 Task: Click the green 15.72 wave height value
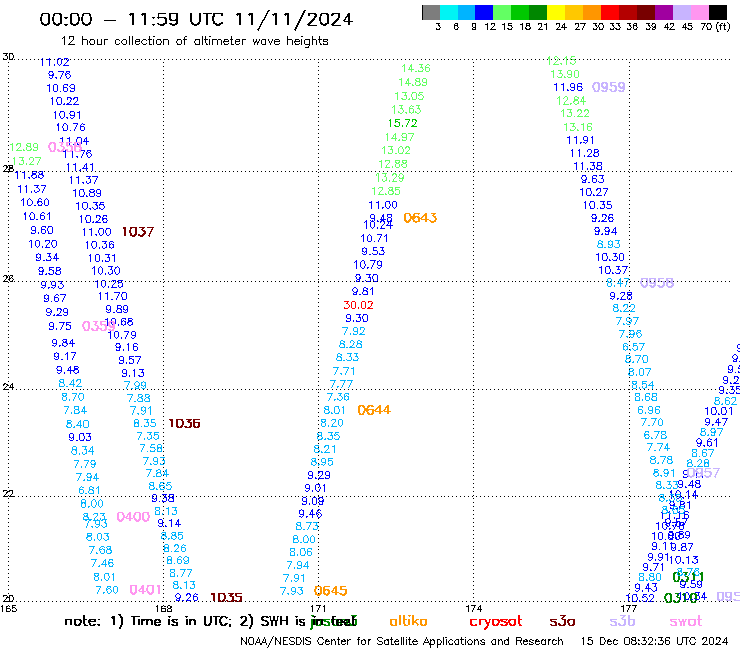[x=403, y=123]
